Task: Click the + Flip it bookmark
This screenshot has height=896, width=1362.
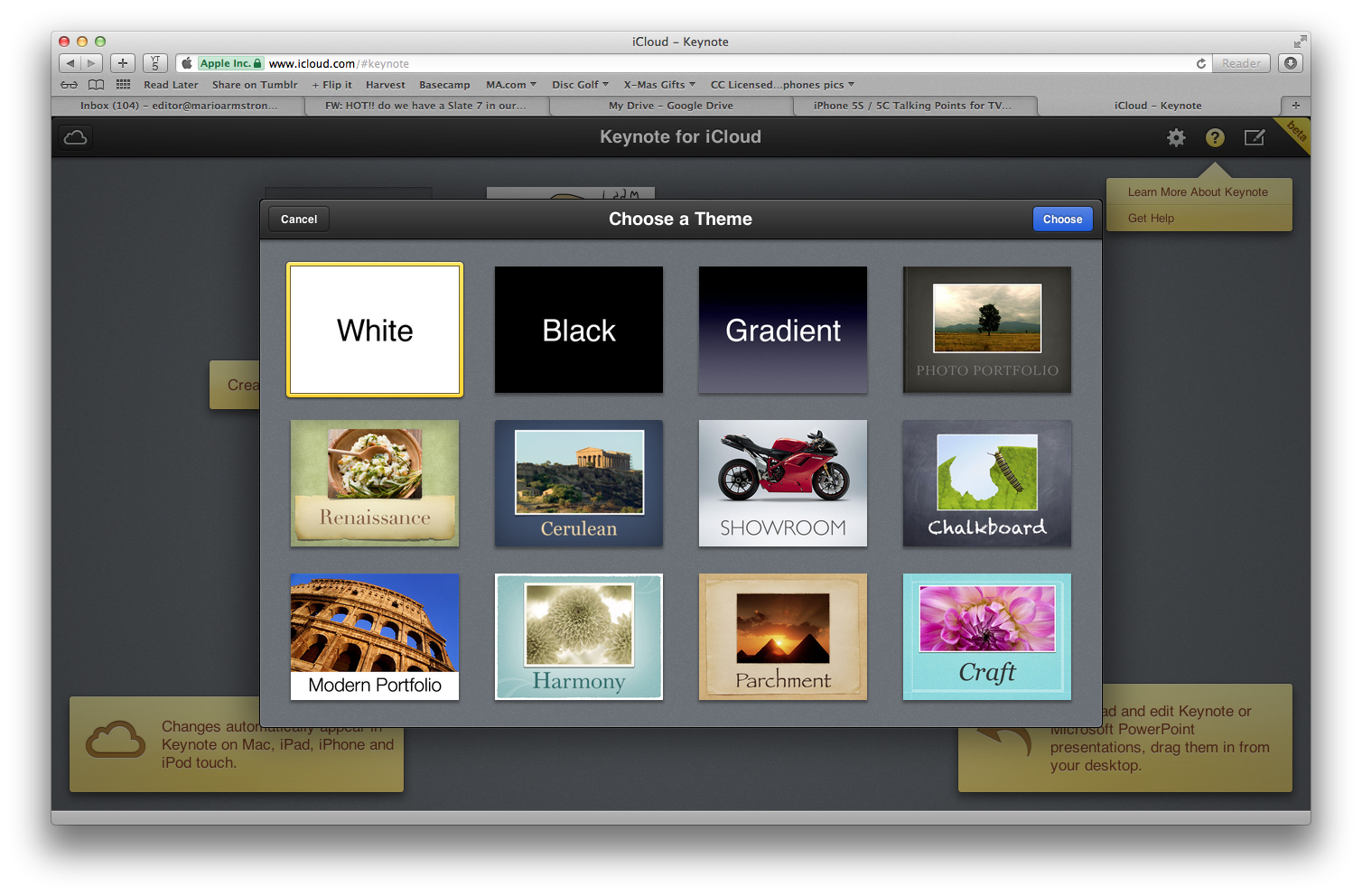Action: tap(331, 85)
